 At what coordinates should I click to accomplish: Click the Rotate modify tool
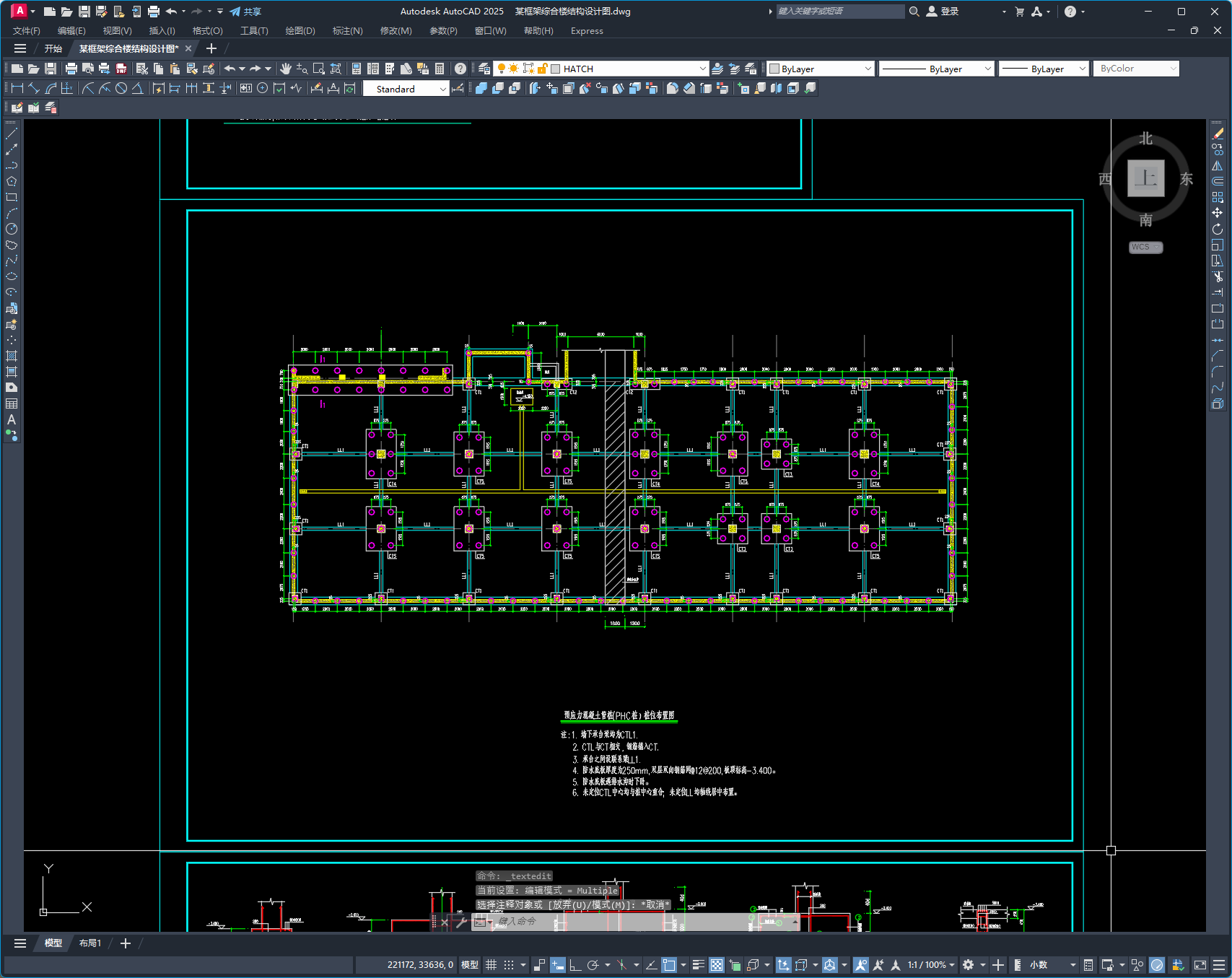1218,229
